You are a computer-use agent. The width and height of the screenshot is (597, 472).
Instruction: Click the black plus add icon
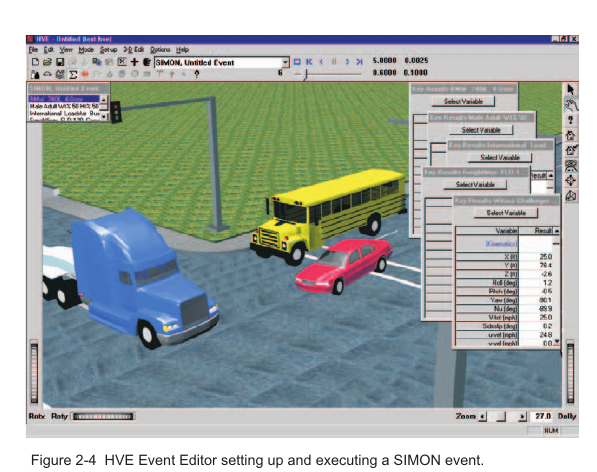134,62
